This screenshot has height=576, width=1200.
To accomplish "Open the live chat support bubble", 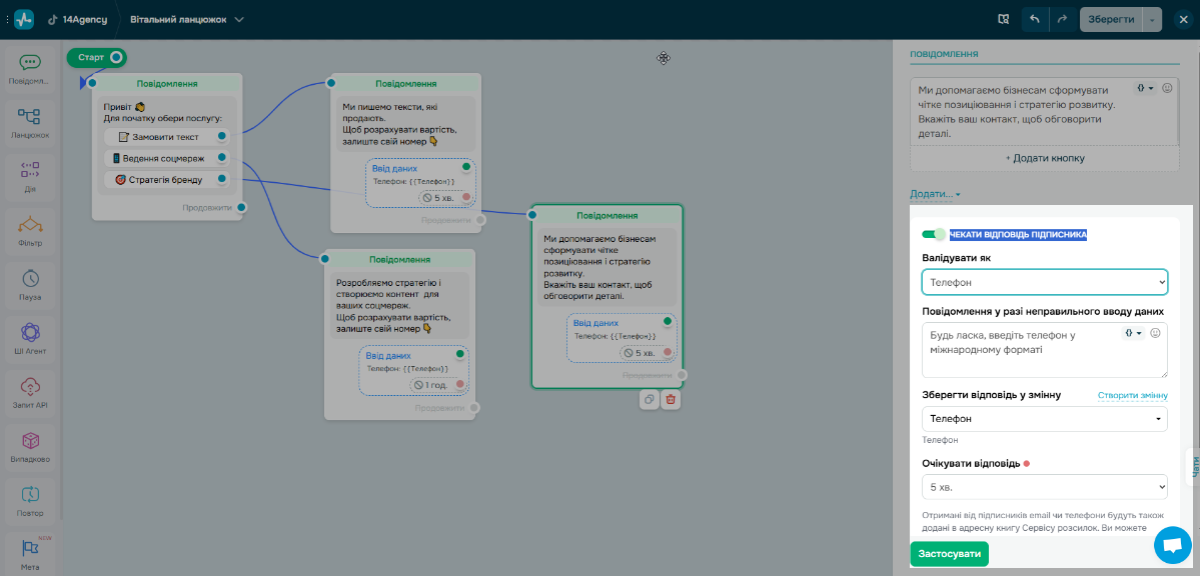I will pyautogui.click(x=1172, y=545).
